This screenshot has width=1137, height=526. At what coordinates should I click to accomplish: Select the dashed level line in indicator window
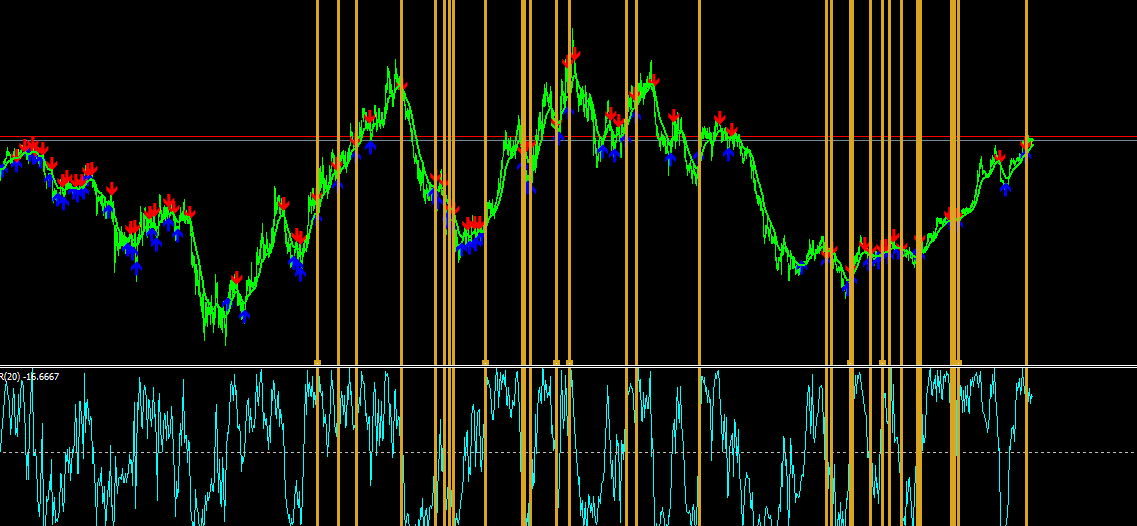[568, 452]
